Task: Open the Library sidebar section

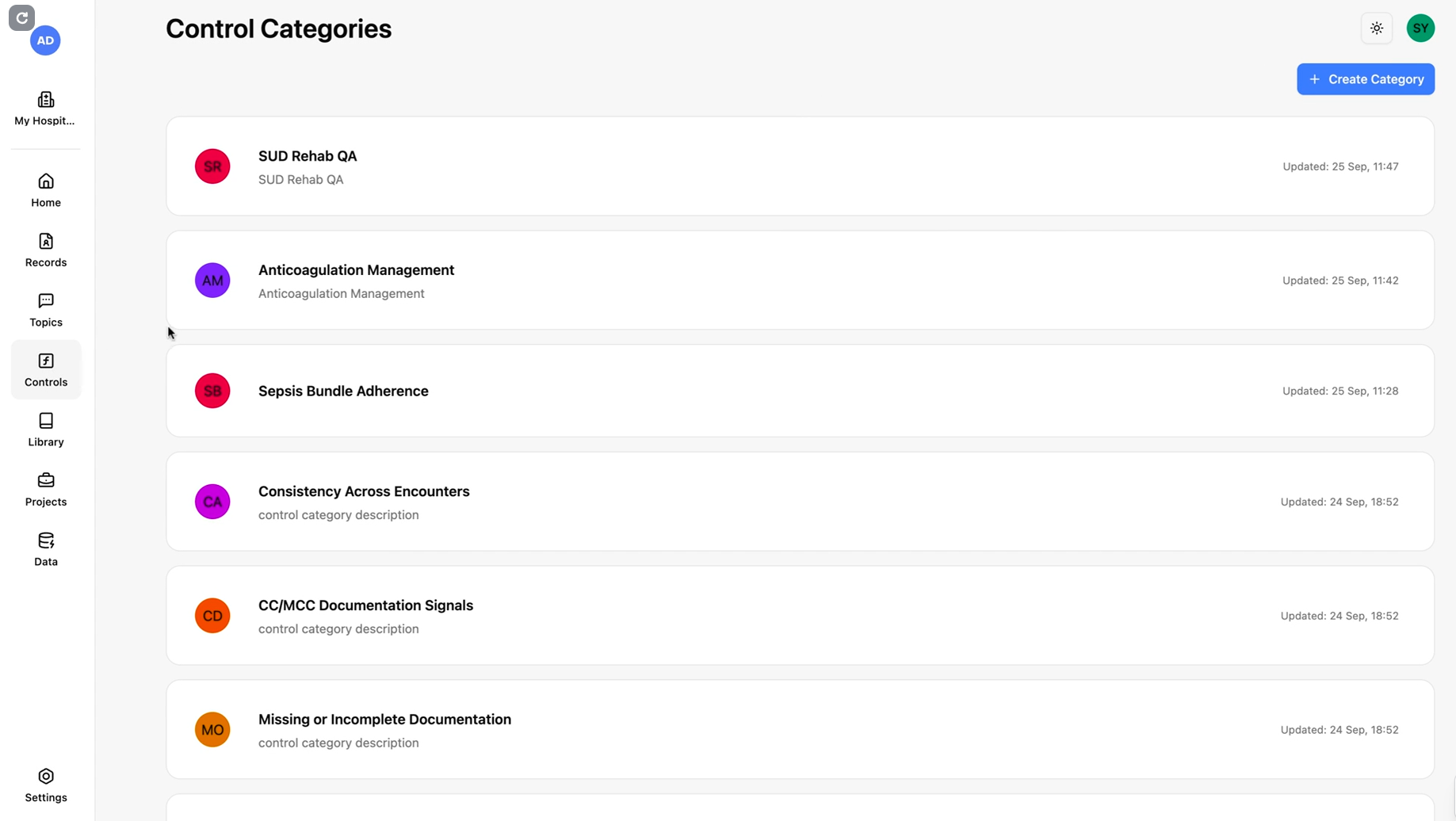Action: [x=46, y=430]
